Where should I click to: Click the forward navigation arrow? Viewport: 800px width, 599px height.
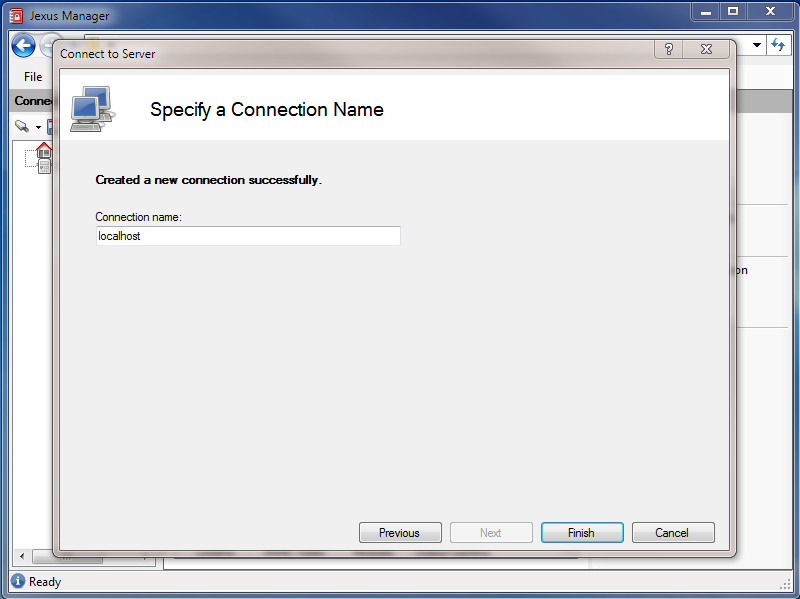(50, 45)
